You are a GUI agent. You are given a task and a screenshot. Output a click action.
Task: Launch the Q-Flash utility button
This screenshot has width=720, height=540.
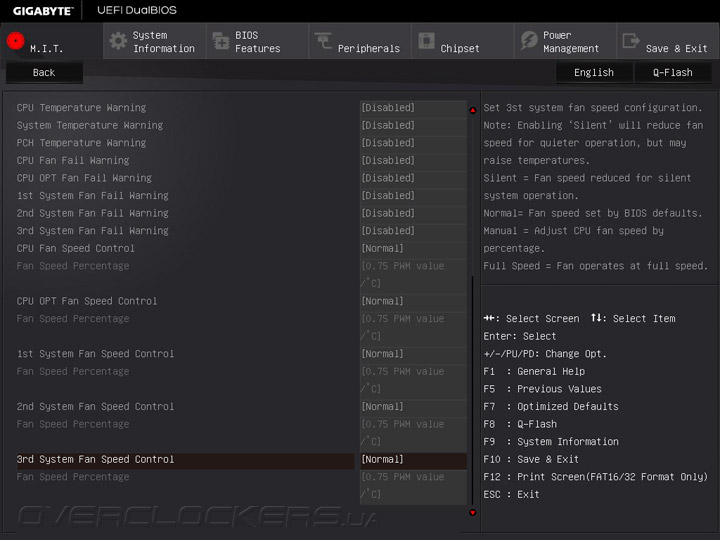click(673, 73)
